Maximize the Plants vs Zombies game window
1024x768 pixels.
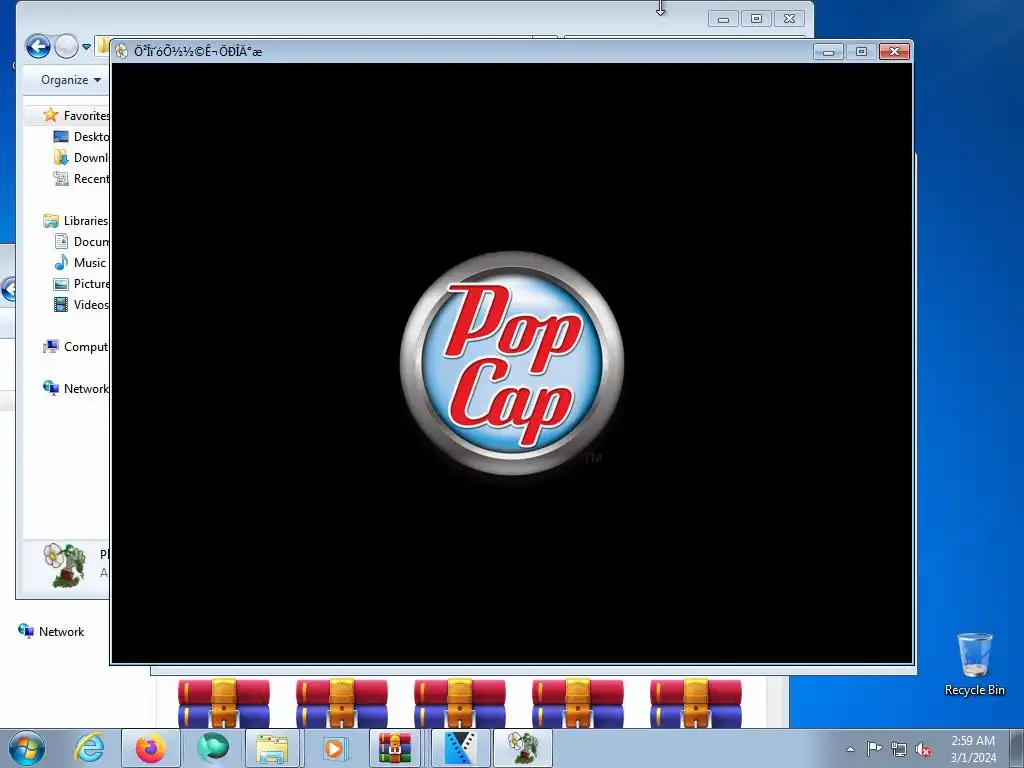[861, 52]
